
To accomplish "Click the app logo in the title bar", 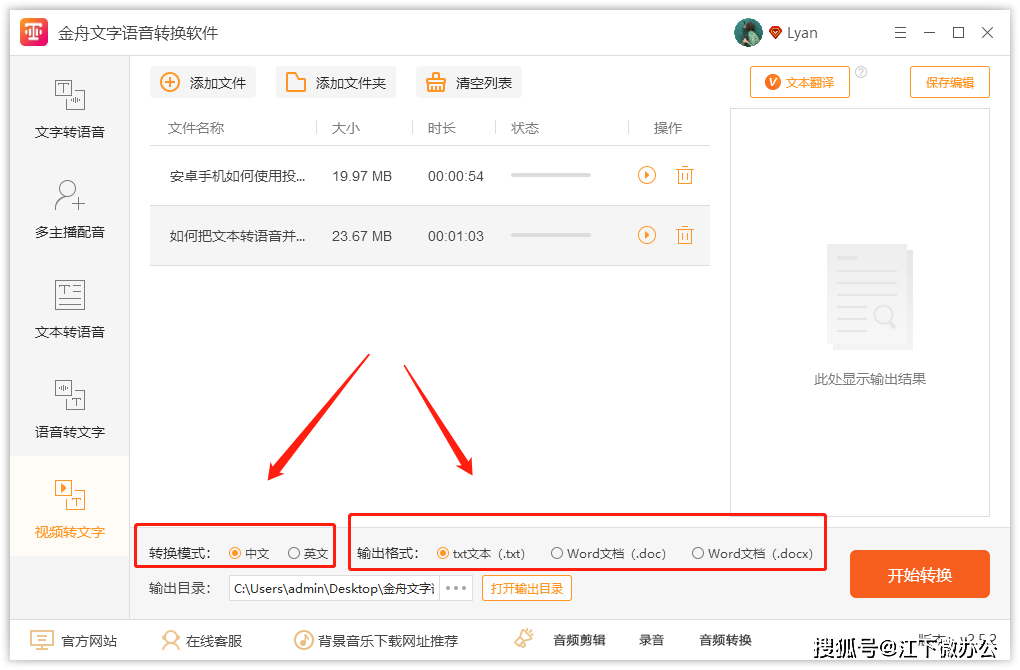I will pos(34,33).
